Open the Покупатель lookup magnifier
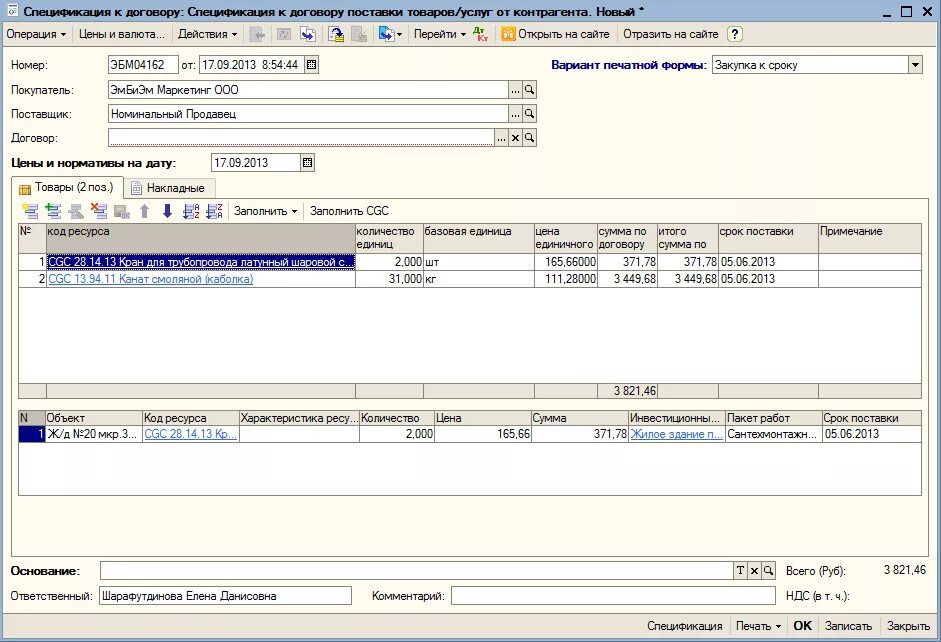The width and height of the screenshot is (941, 642). pyautogui.click(x=529, y=90)
